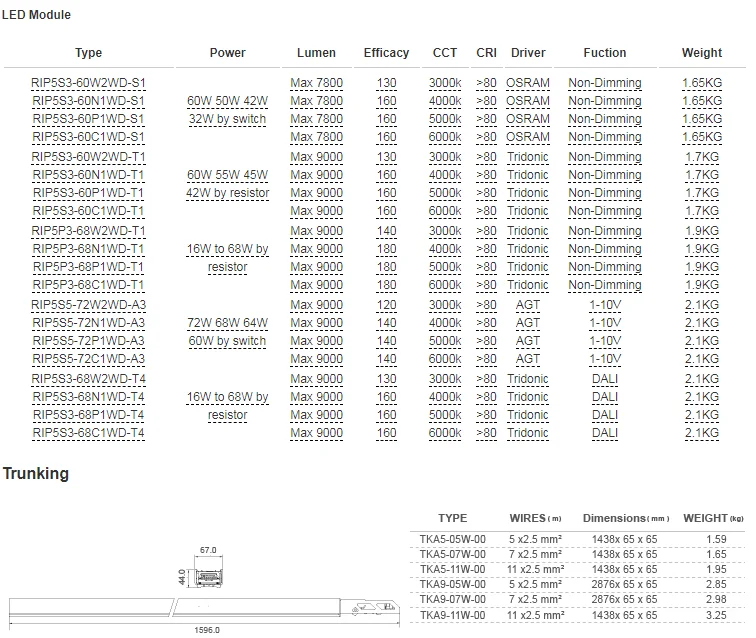Click the RIP5P3-68N1WD-T1 model name
The width and height of the screenshot is (756, 638).
tap(88, 249)
